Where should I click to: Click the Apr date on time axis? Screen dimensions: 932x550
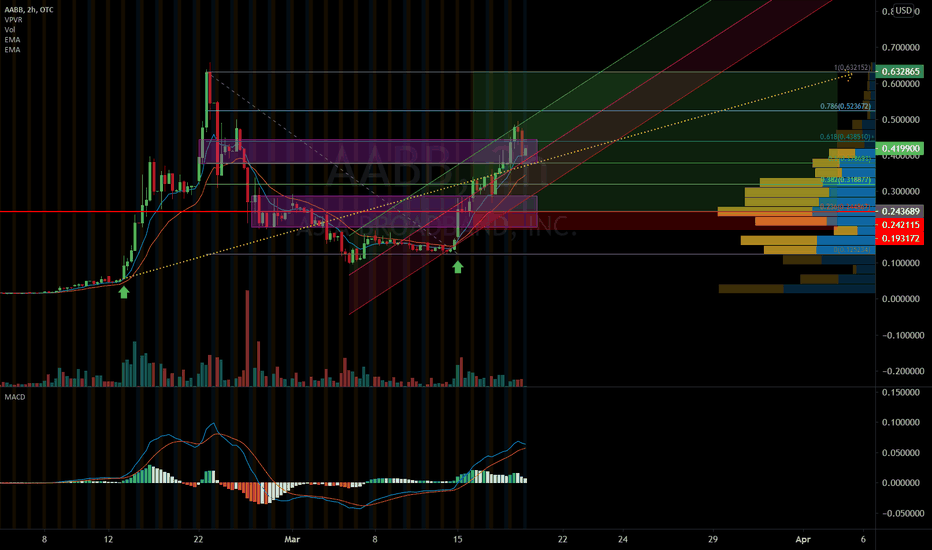(803, 539)
